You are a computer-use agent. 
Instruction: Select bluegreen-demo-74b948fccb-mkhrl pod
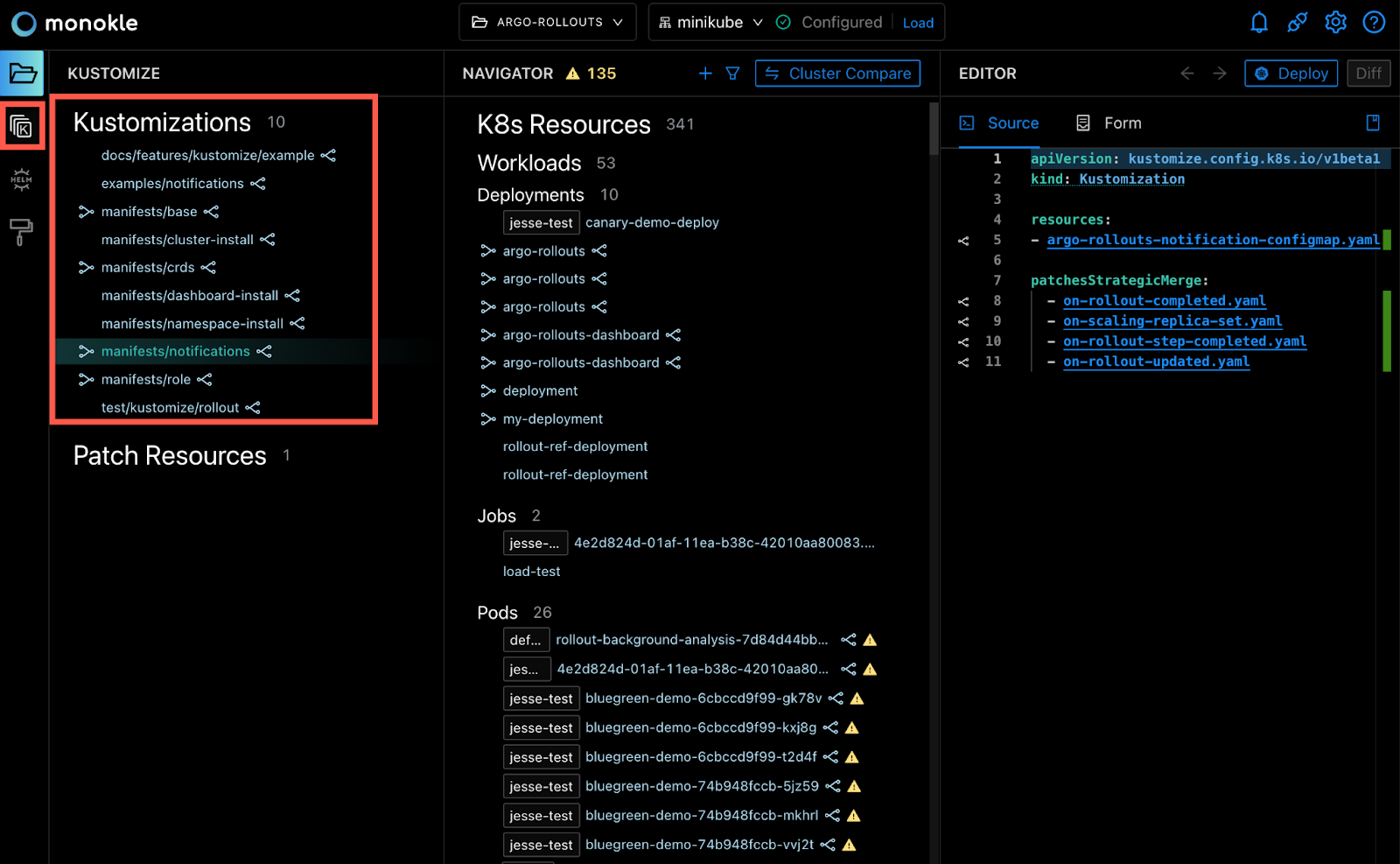[702, 815]
